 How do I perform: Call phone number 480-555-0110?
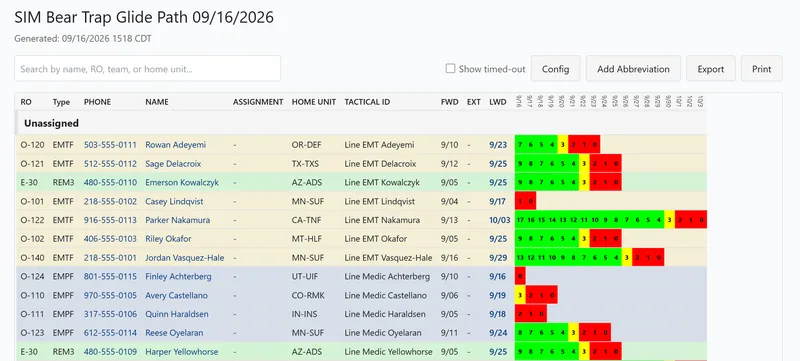click(x=110, y=183)
